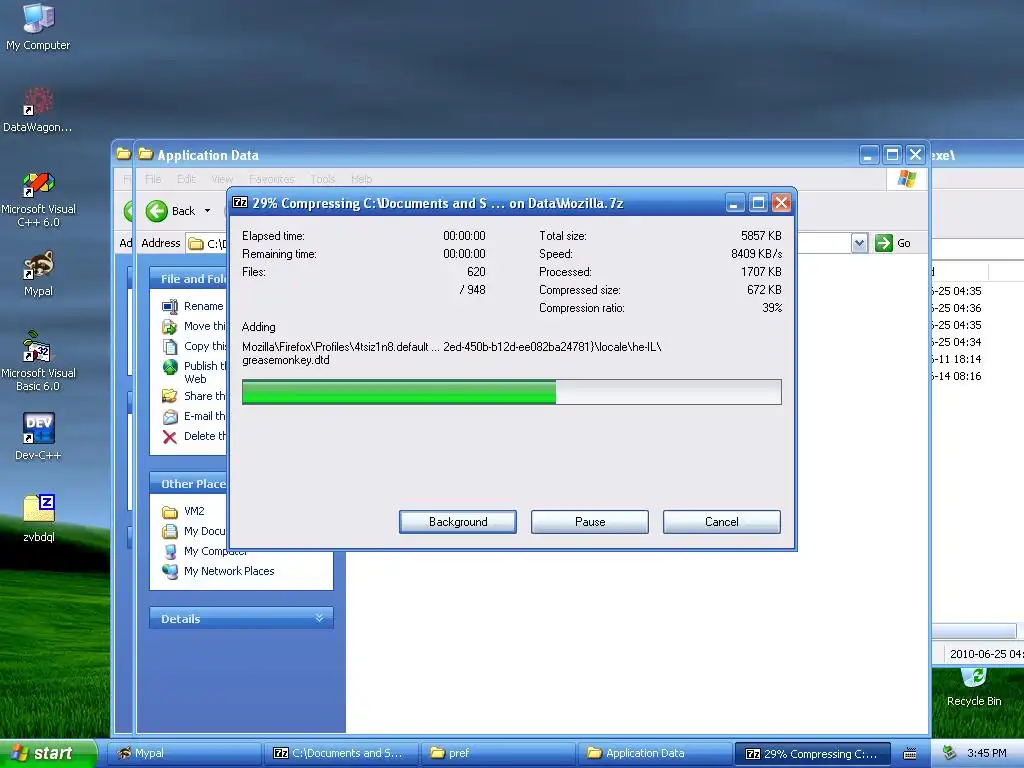Launch Microsoft Visual C++ 6.0 shortcut
The height and width of the screenshot is (768, 1024).
click(x=38, y=199)
